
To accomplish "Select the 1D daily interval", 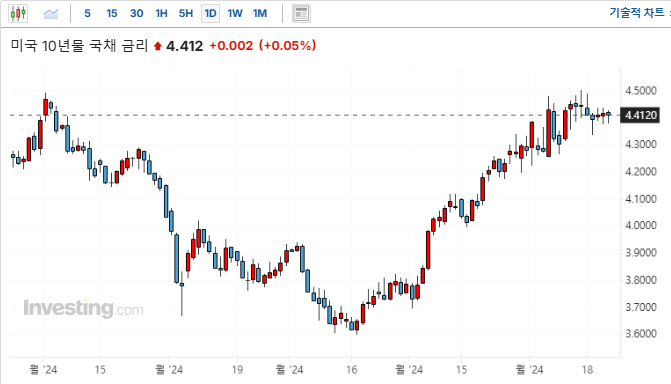I will (x=210, y=14).
